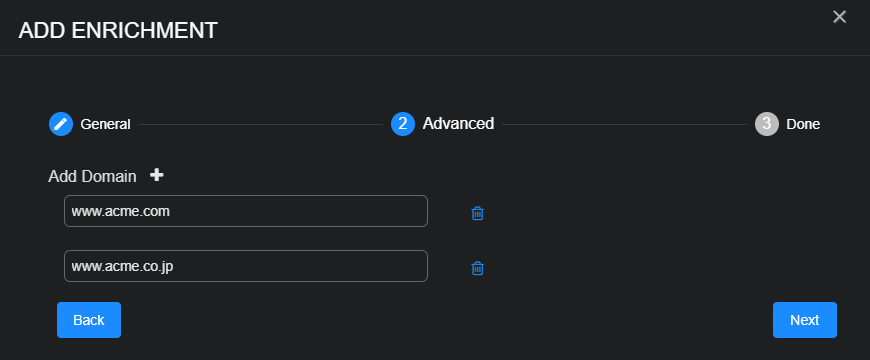This screenshot has height=360, width=870.
Task: Click the ADD ENRICHMENT dialog title
Action: [118, 31]
